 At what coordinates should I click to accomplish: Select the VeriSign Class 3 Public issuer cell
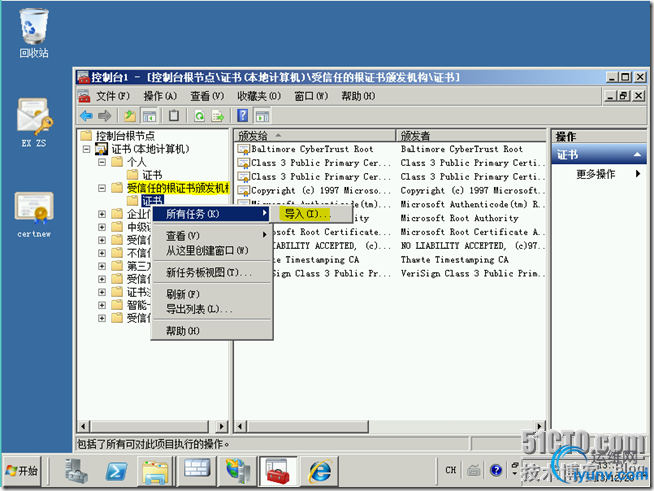[473, 274]
